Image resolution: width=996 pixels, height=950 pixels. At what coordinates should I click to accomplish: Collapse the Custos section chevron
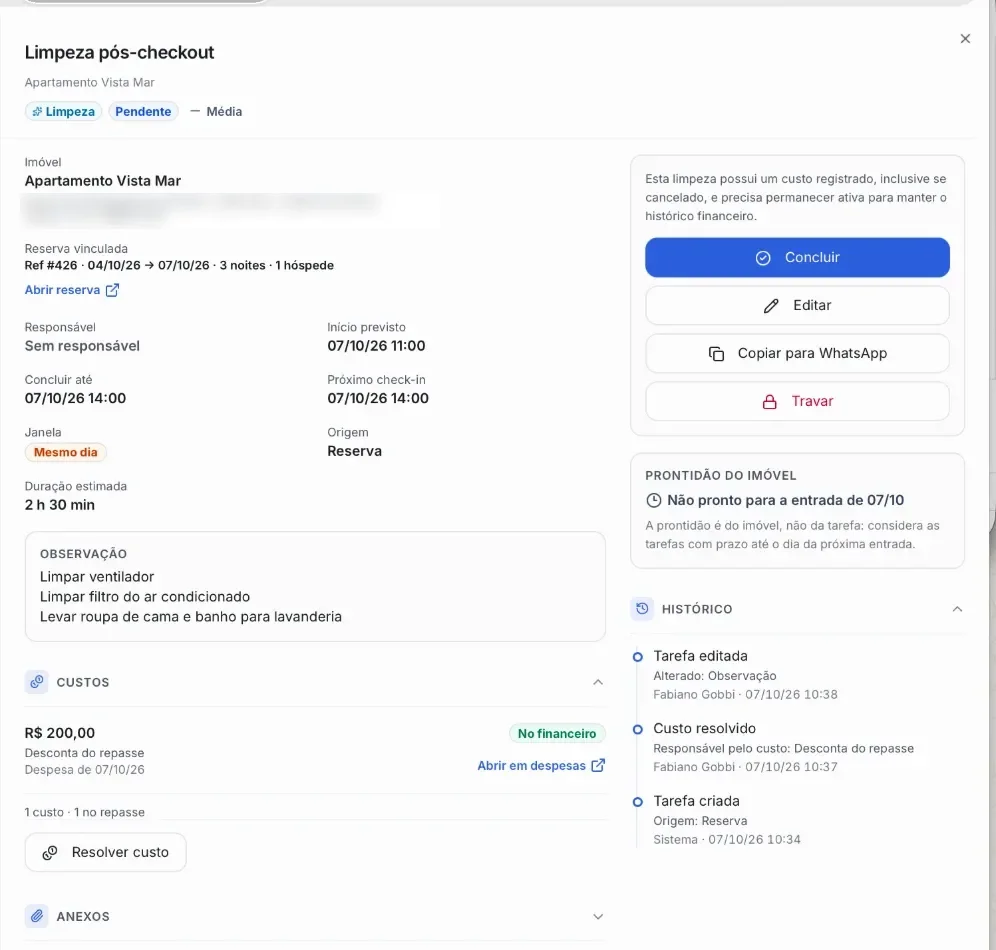598,682
